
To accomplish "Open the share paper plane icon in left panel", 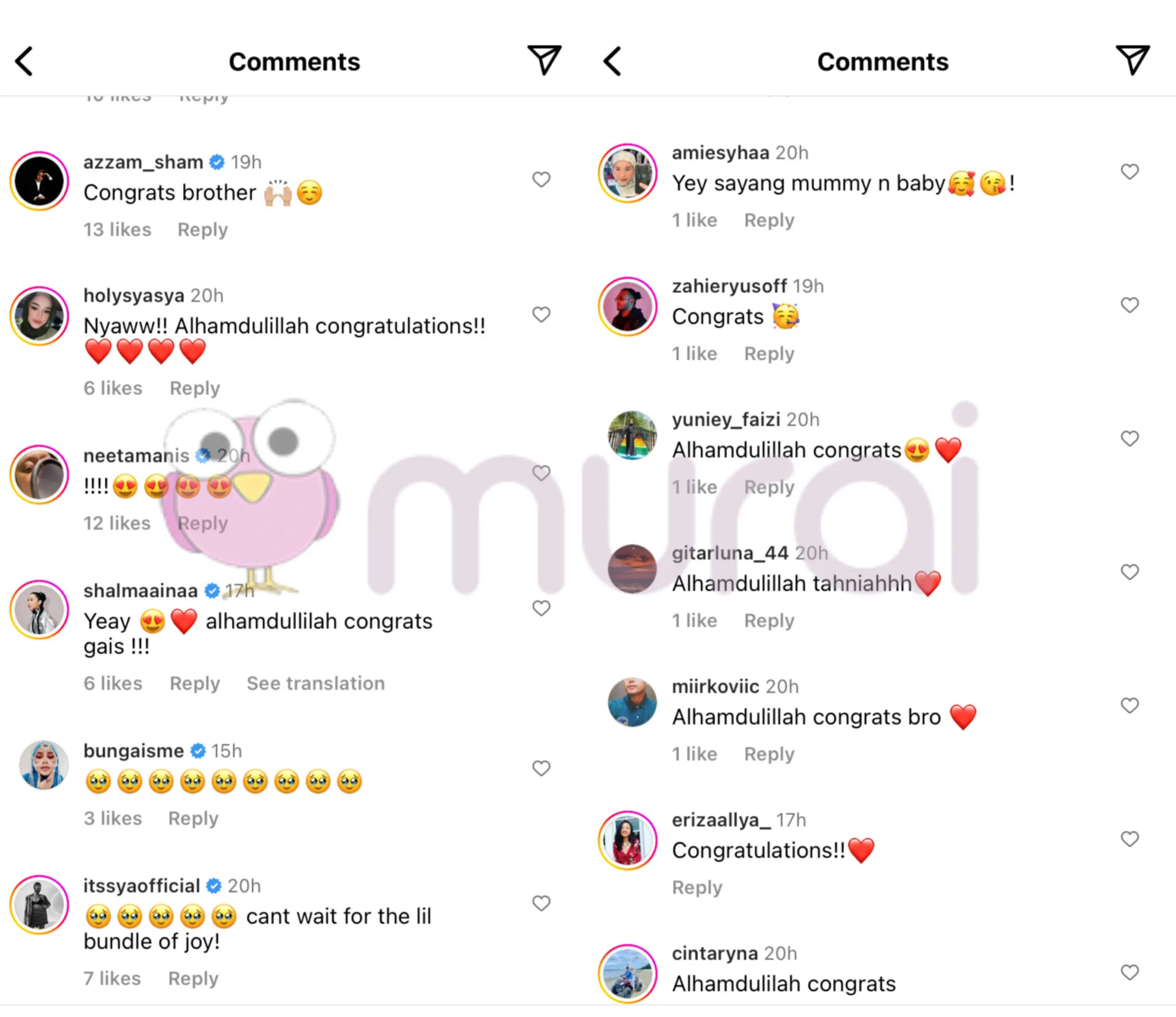I will tap(544, 60).
